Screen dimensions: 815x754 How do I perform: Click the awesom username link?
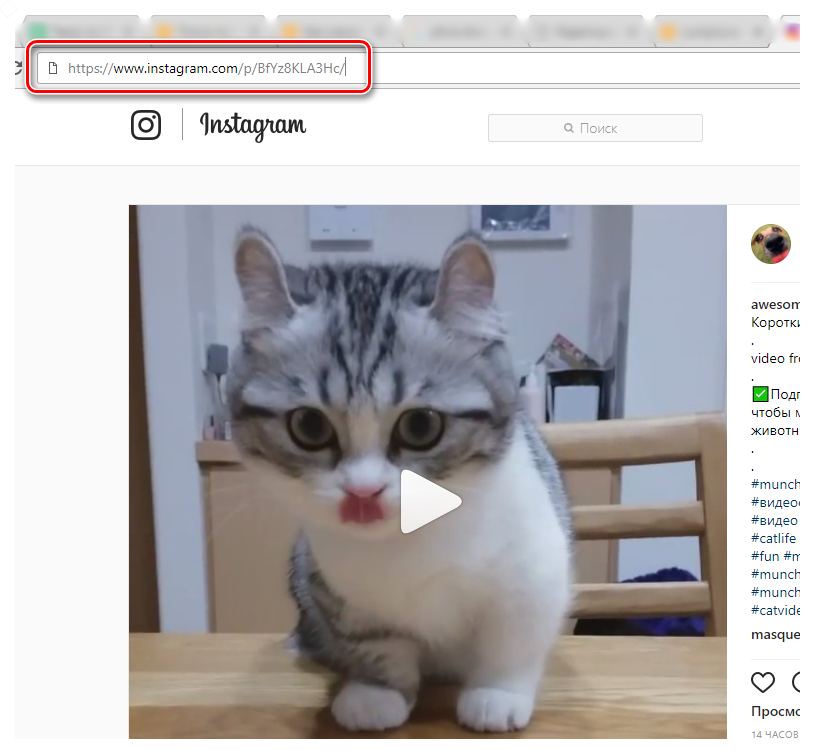tap(775, 305)
